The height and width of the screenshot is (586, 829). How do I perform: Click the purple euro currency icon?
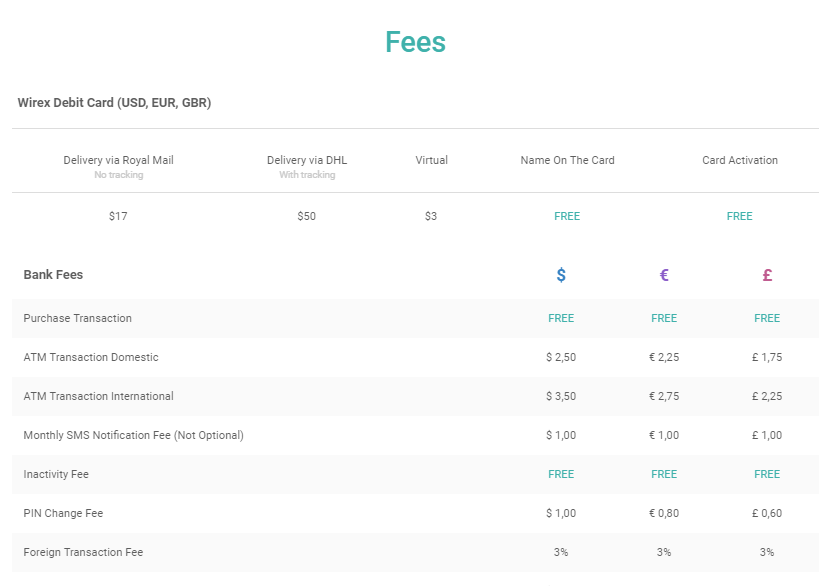pos(664,275)
